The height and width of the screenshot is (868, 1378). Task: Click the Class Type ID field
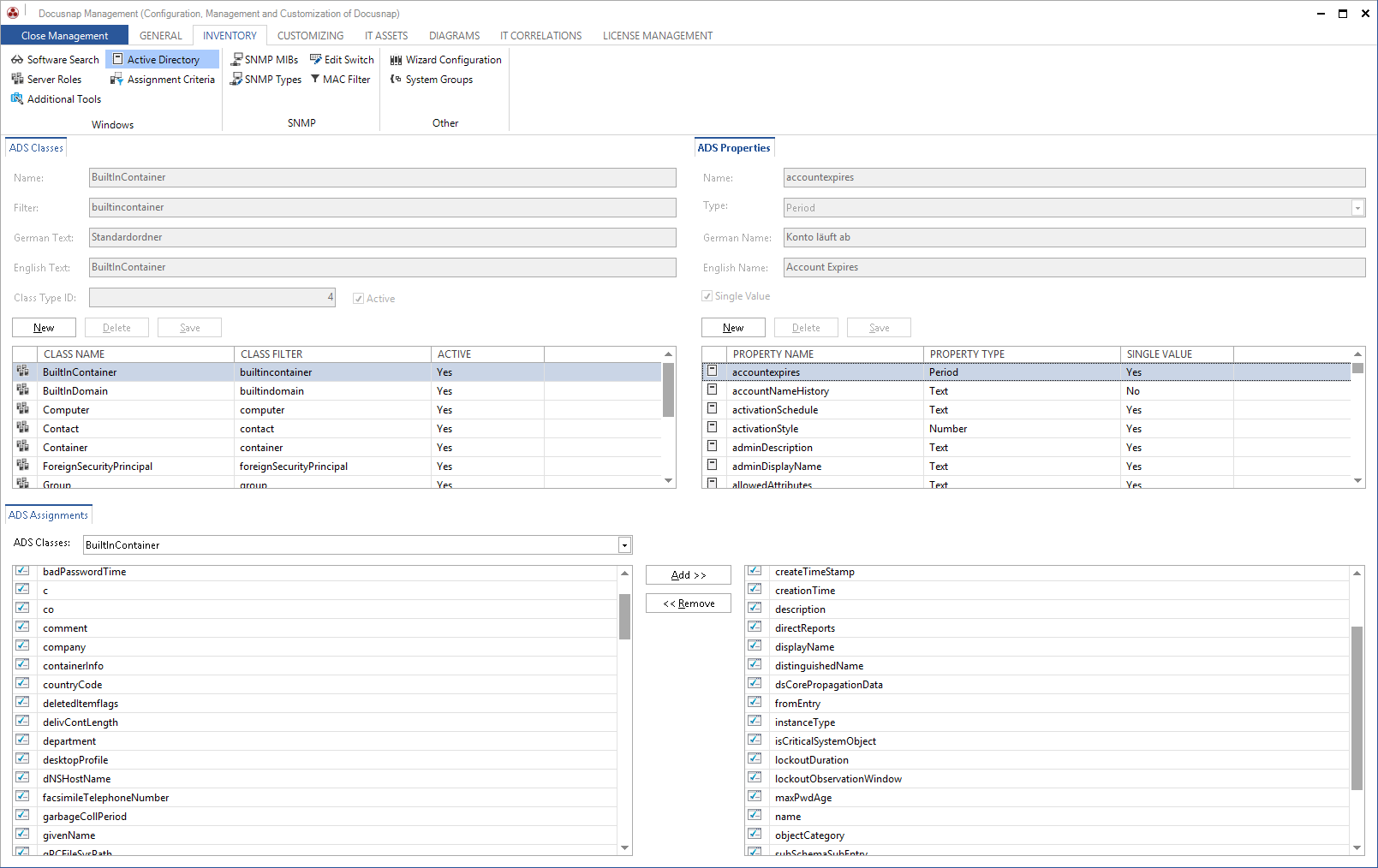click(x=212, y=298)
